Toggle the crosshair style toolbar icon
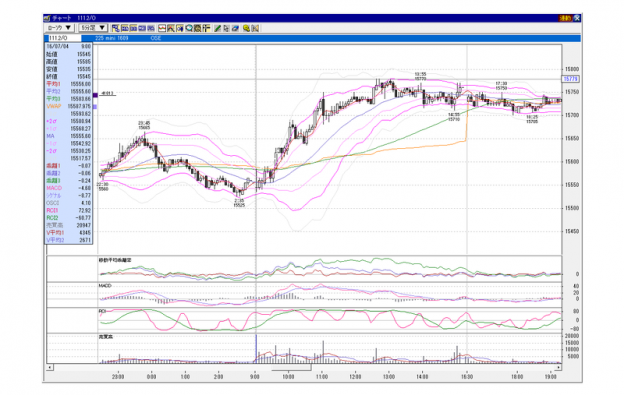The height and width of the screenshot is (395, 624). pyautogui.click(x=206, y=28)
